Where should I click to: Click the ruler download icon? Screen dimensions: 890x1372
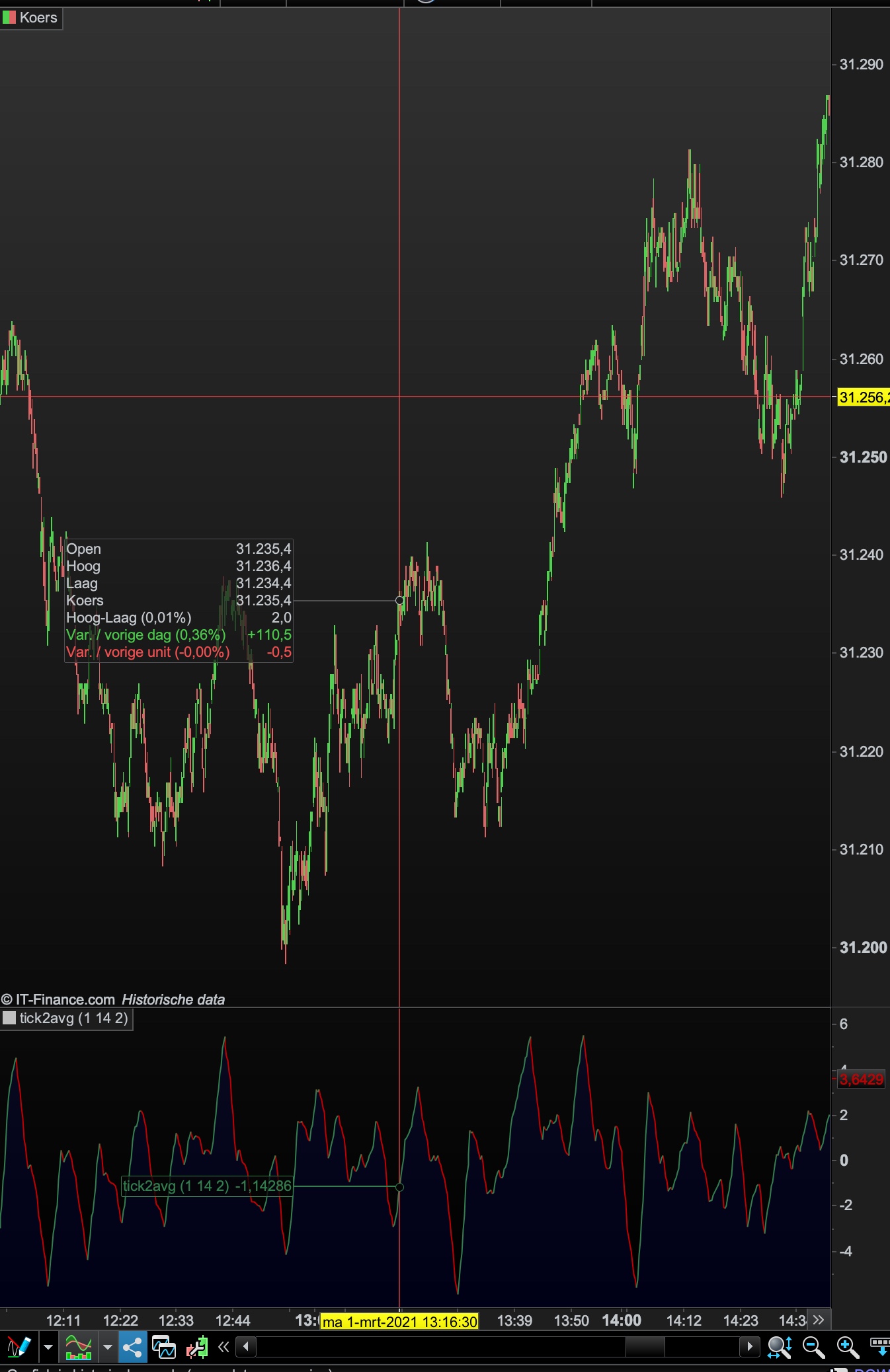tap(879, 1347)
